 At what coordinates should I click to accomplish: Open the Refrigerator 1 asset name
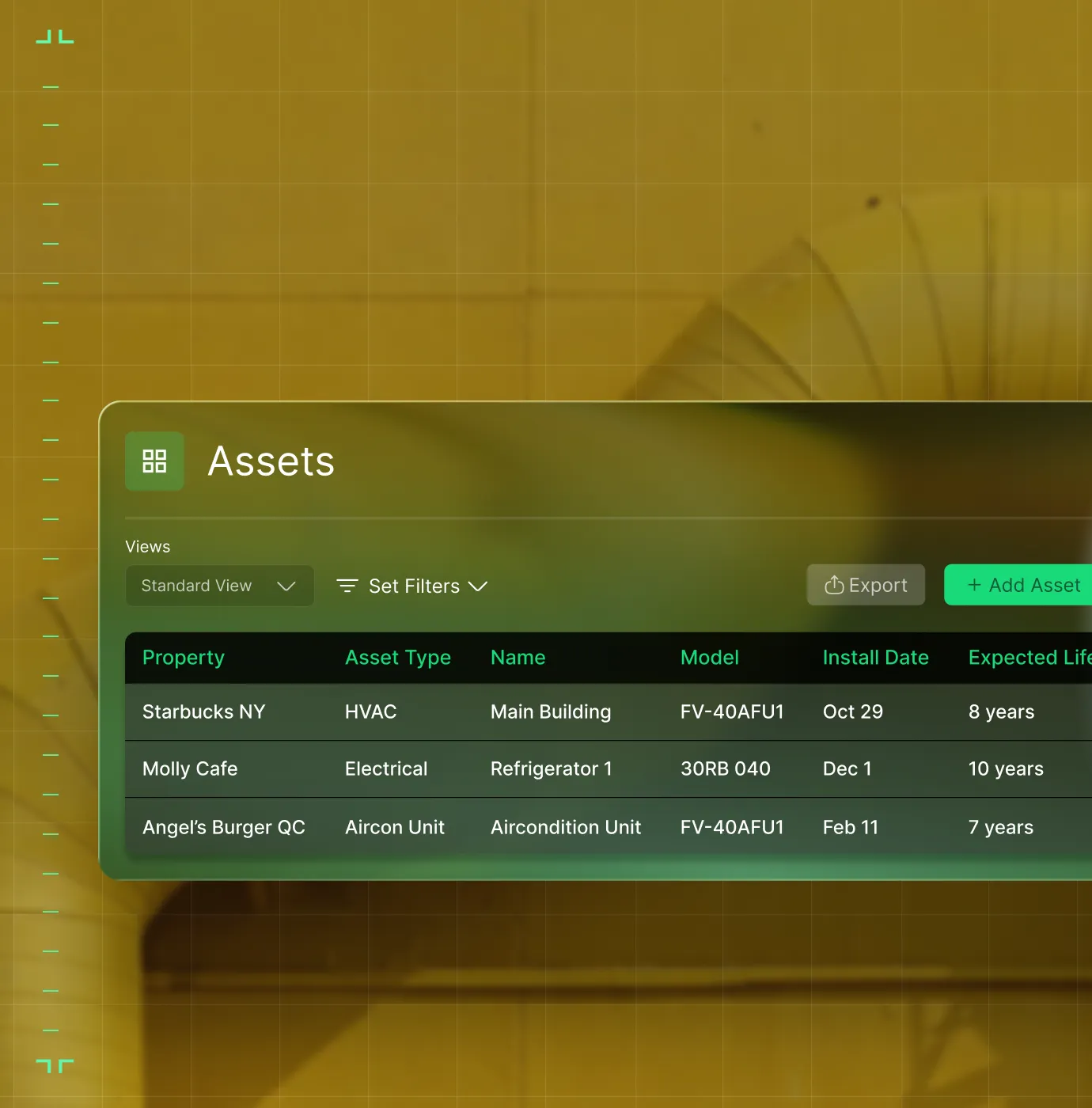tap(552, 768)
